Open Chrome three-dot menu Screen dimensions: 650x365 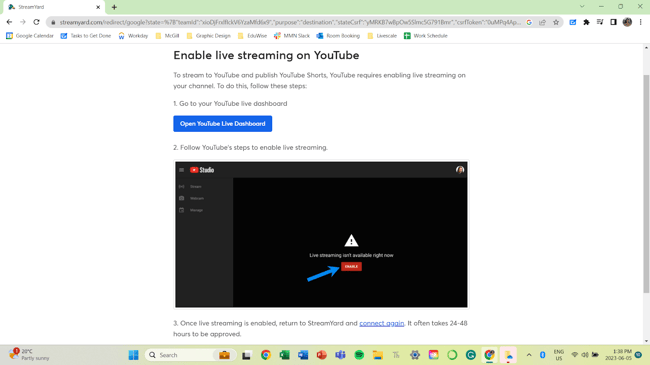tap(640, 22)
